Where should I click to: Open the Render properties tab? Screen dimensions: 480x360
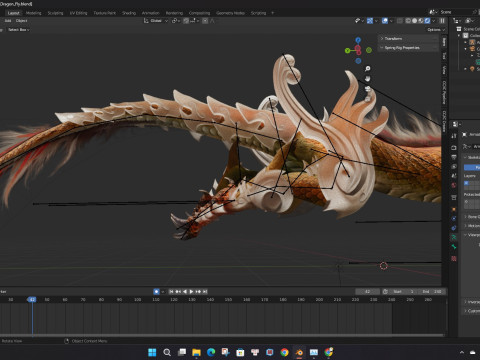[454, 147]
